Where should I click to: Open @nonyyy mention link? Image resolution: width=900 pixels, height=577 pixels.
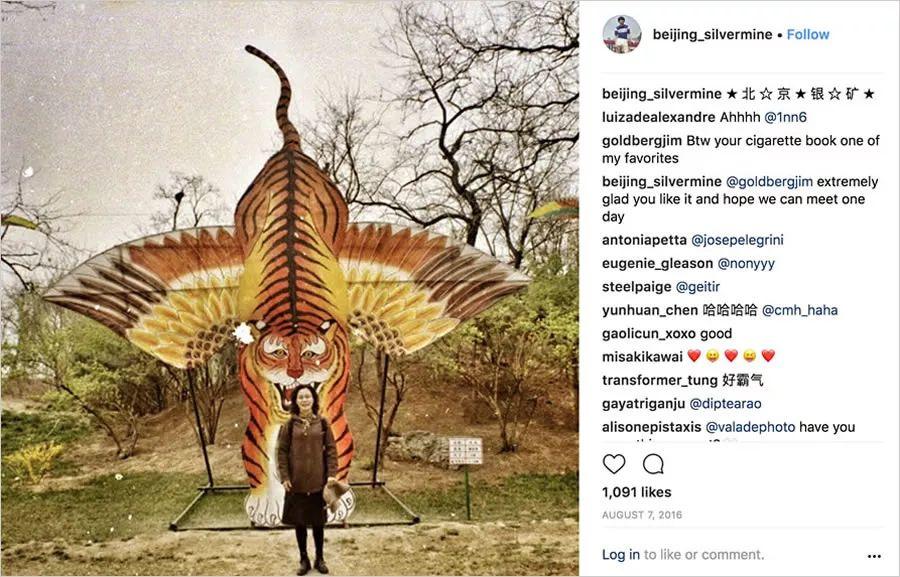[746, 264]
